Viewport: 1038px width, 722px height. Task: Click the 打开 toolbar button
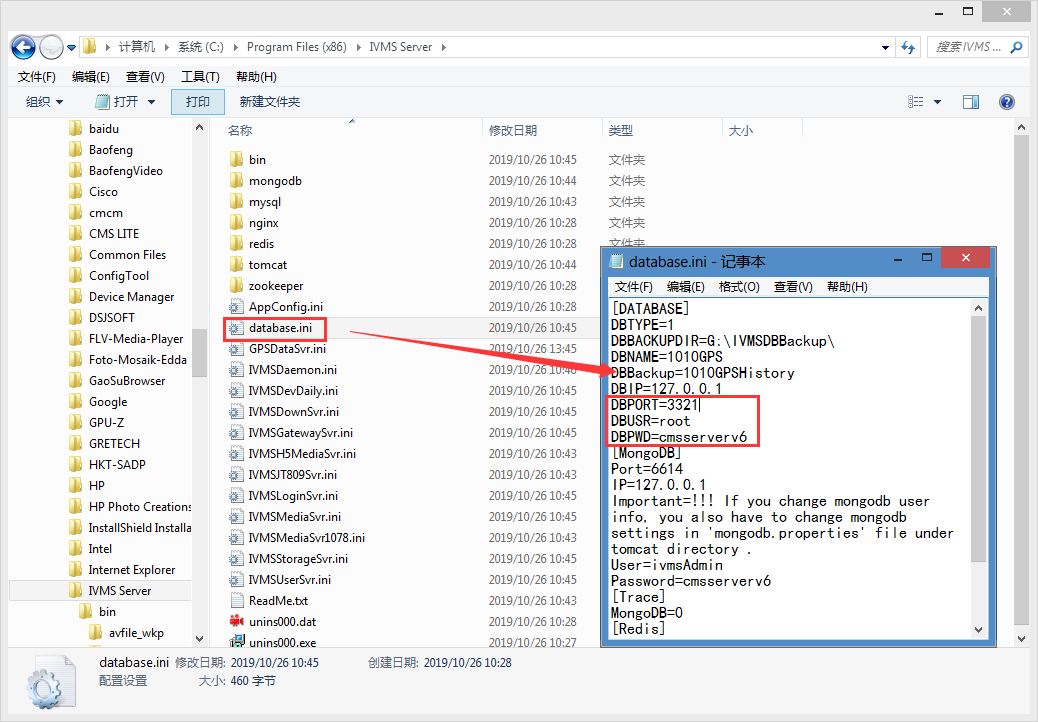tap(118, 102)
